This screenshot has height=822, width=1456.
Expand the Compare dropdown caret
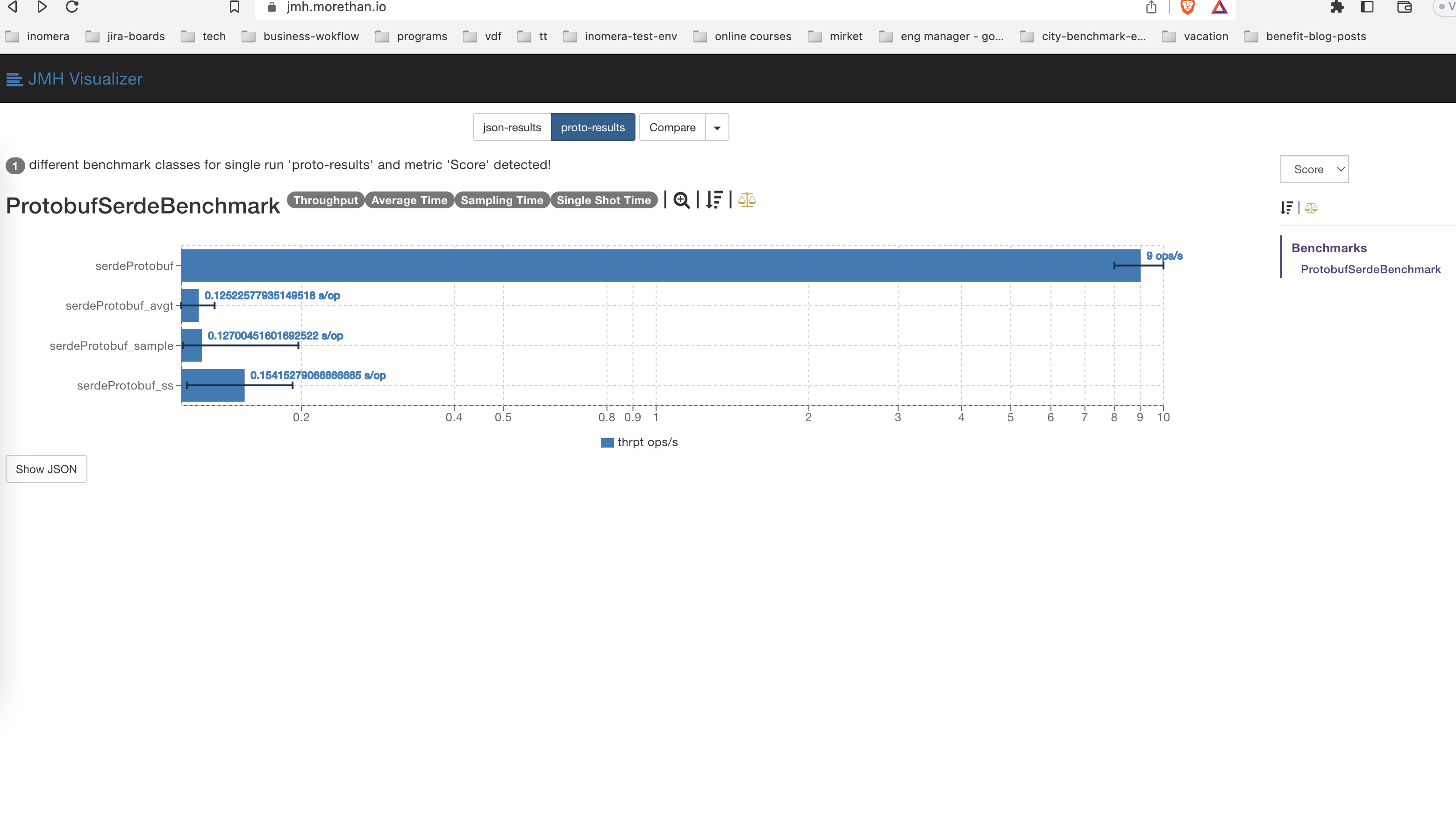click(717, 128)
